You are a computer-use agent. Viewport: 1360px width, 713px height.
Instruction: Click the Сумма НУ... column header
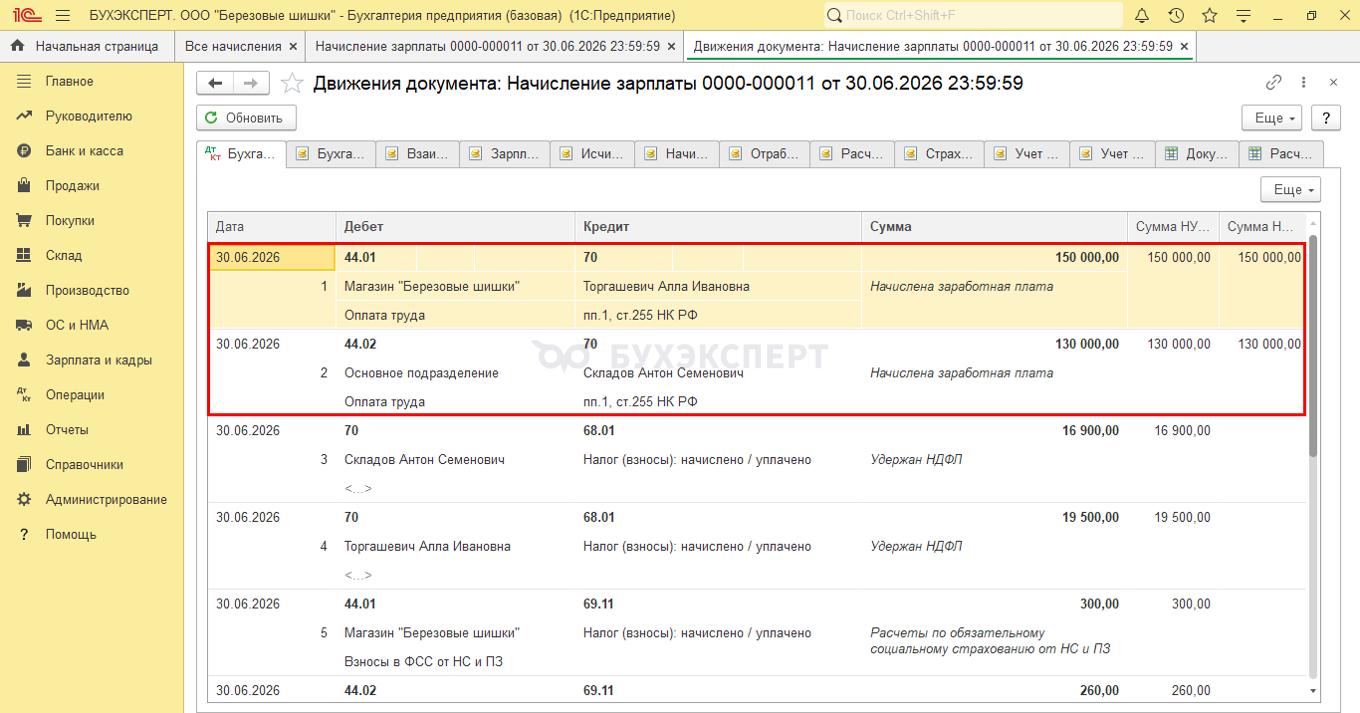(1173, 227)
